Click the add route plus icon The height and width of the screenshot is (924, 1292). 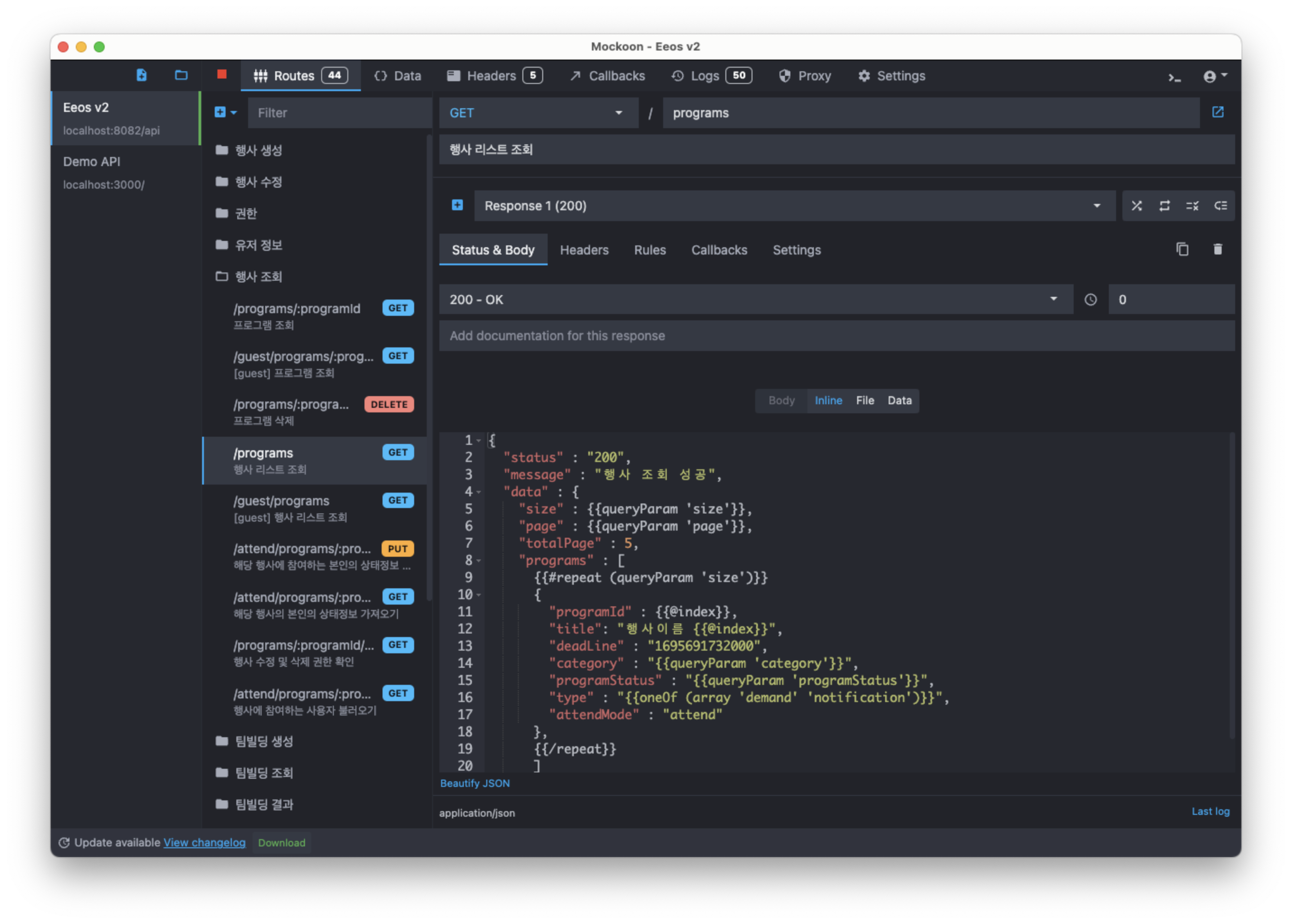(220, 112)
